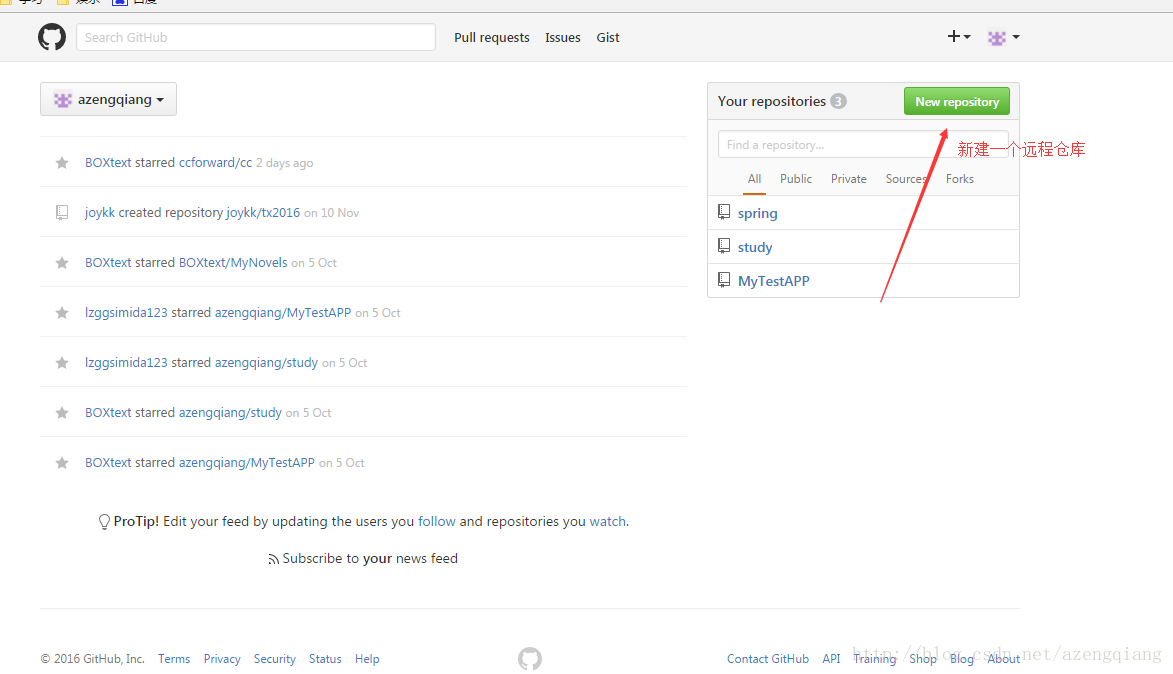Click the RSS feed icon beside Subscribe
Image resolution: width=1173 pixels, height=674 pixels.
(x=274, y=560)
